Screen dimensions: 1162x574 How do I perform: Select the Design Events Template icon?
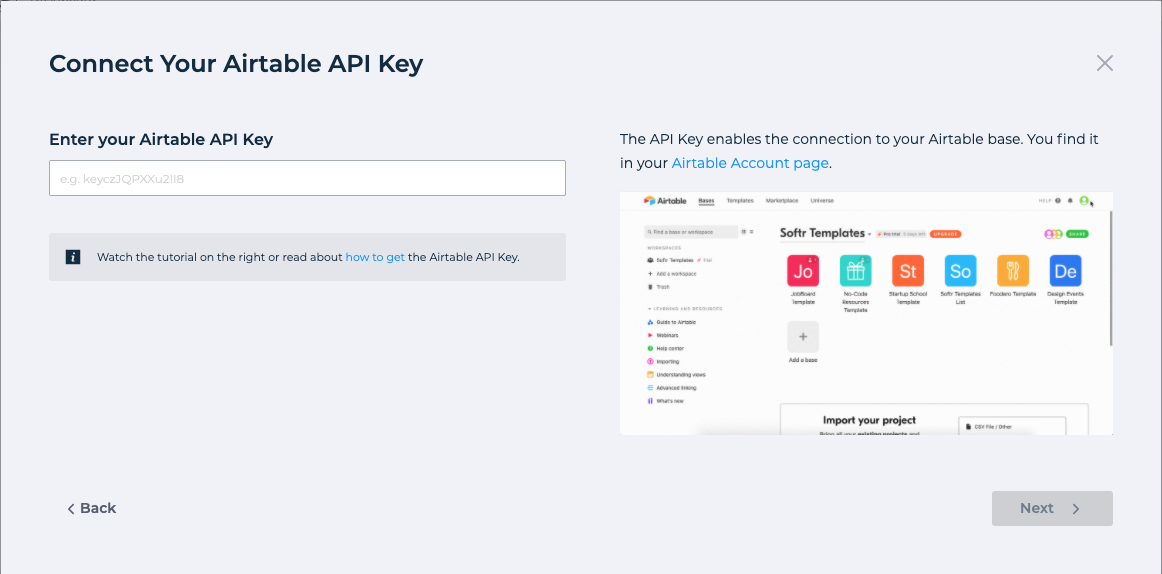[1065, 271]
